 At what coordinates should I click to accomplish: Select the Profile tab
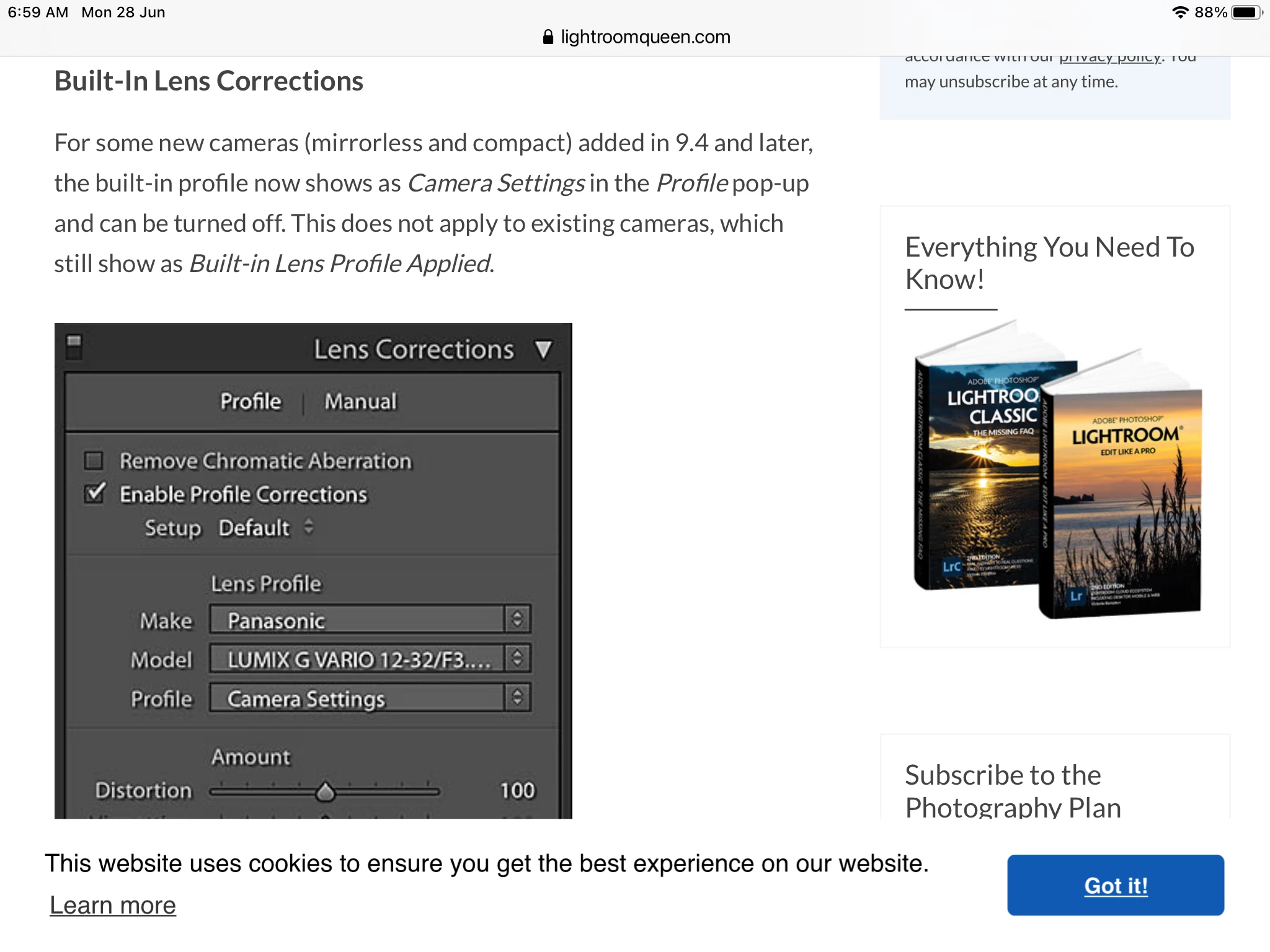pos(251,402)
